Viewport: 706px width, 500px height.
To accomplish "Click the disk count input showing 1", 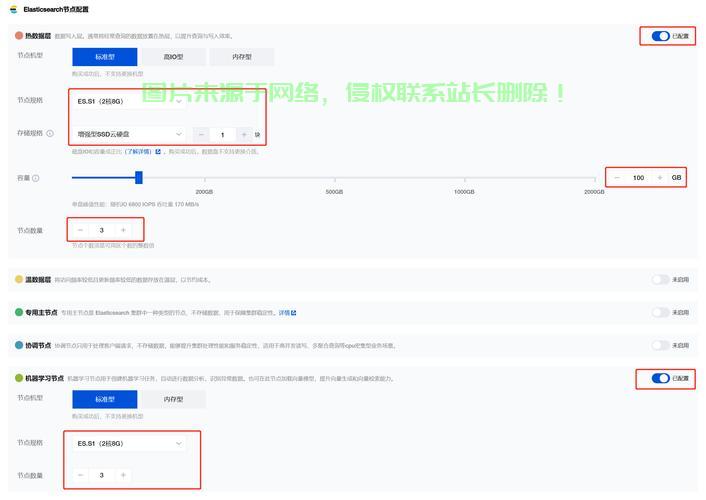I will [222, 134].
